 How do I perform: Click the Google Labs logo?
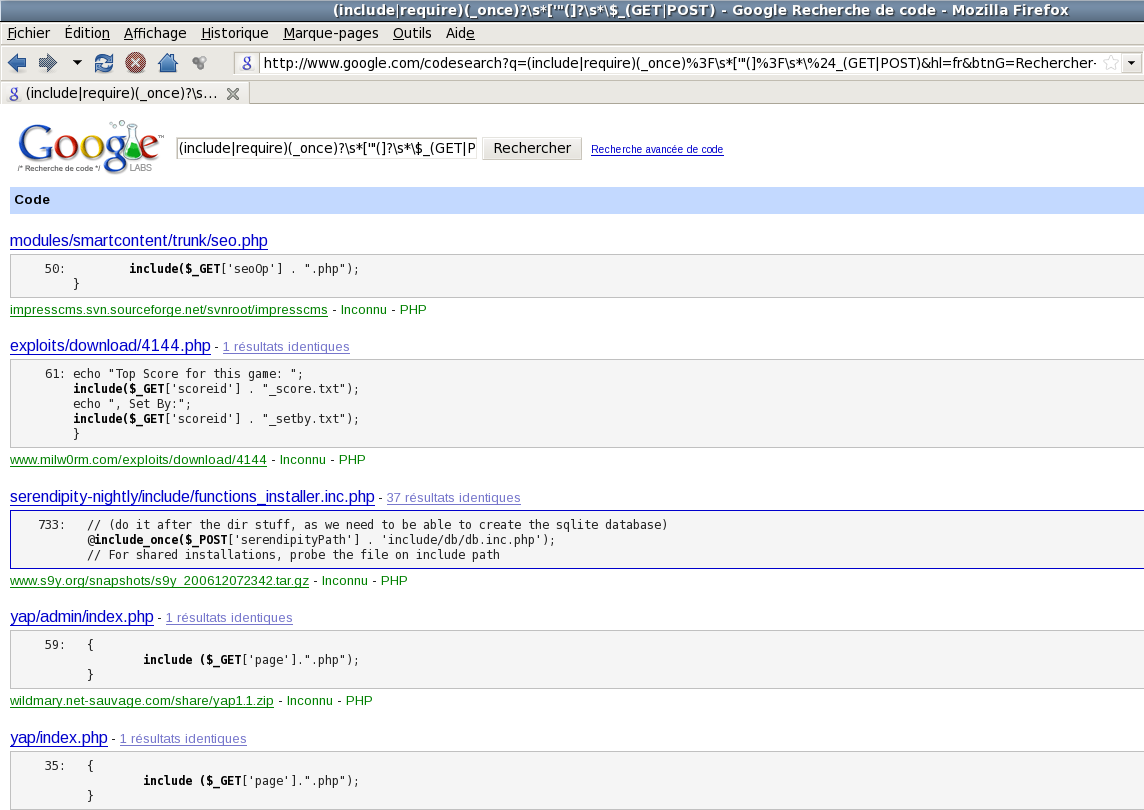tap(90, 148)
